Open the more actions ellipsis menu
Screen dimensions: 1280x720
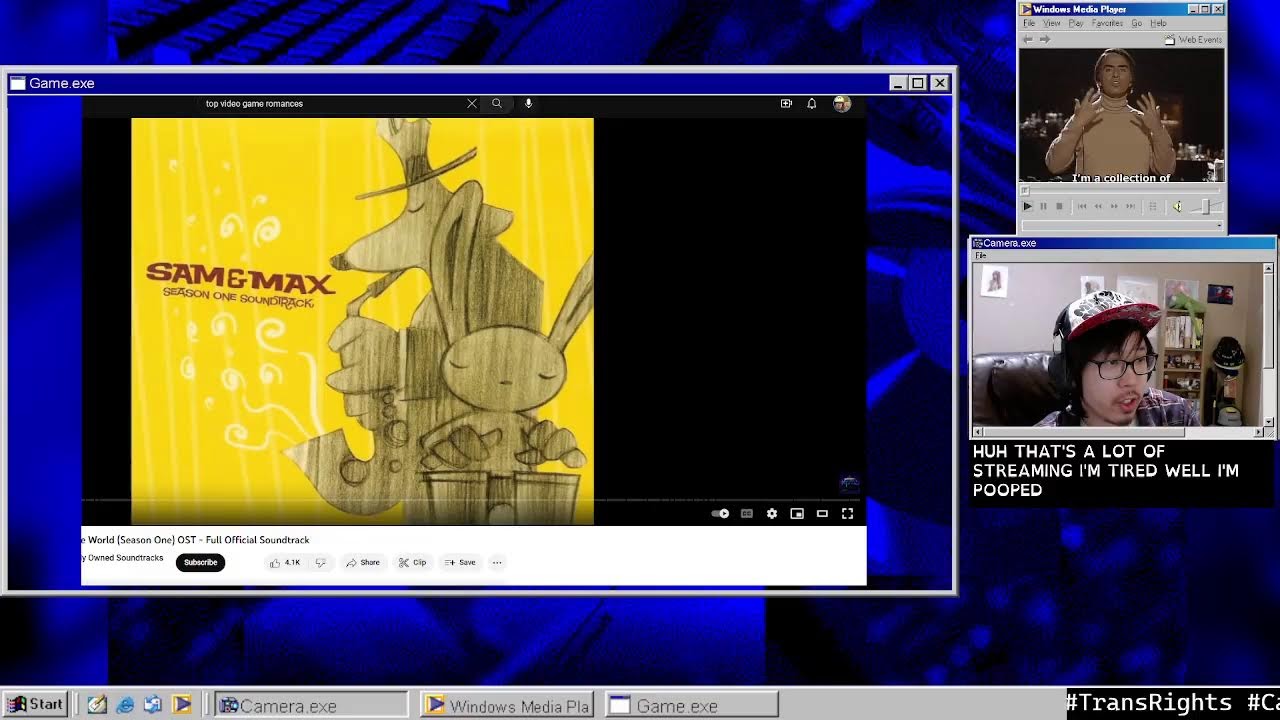497,563
